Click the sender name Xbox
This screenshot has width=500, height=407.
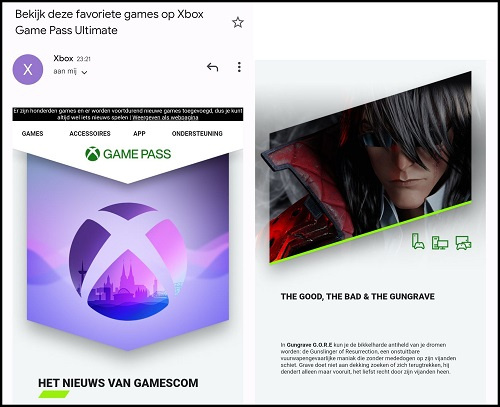(x=63, y=58)
